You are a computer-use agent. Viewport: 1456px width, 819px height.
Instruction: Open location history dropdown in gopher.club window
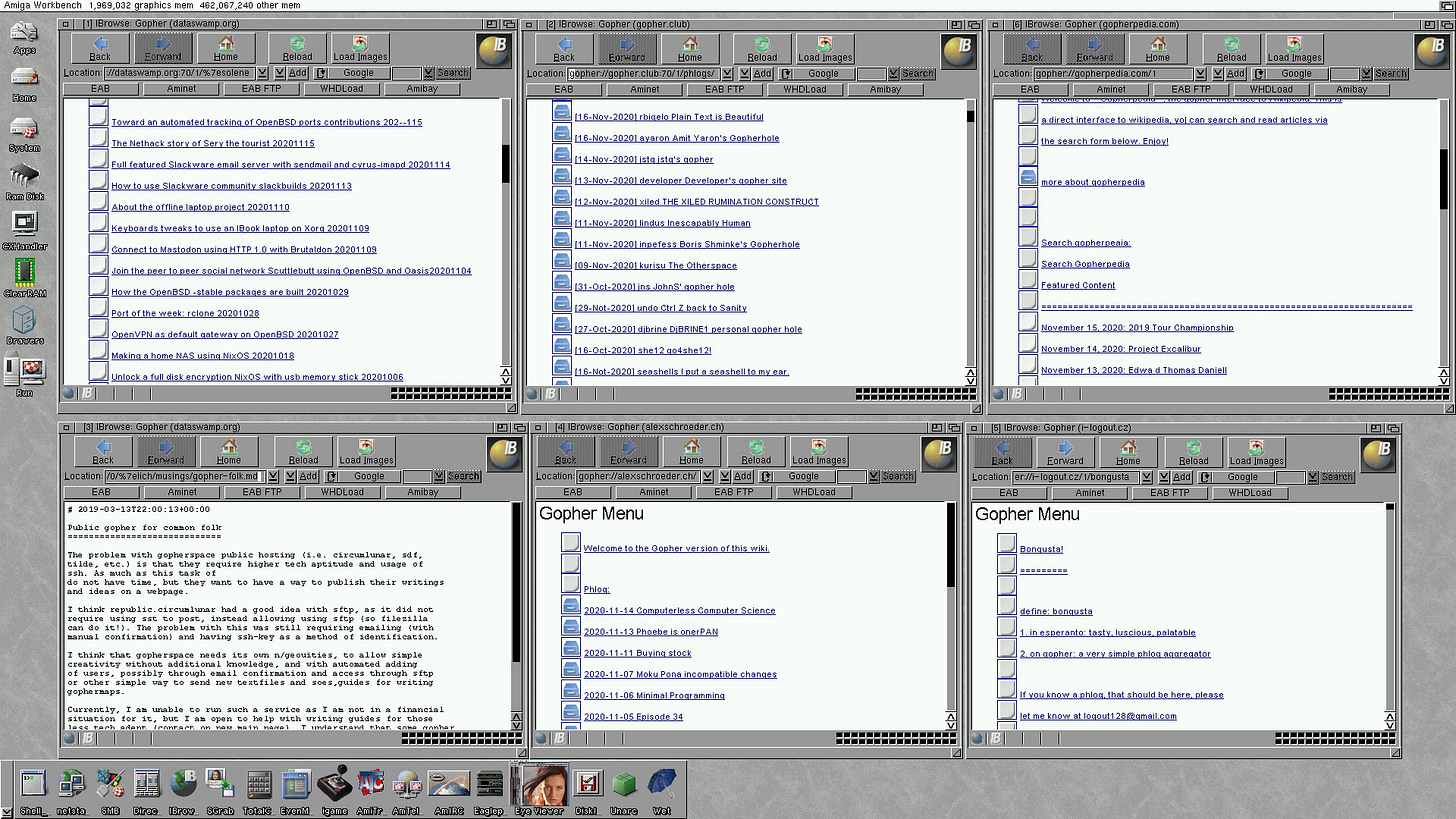click(x=726, y=73)
